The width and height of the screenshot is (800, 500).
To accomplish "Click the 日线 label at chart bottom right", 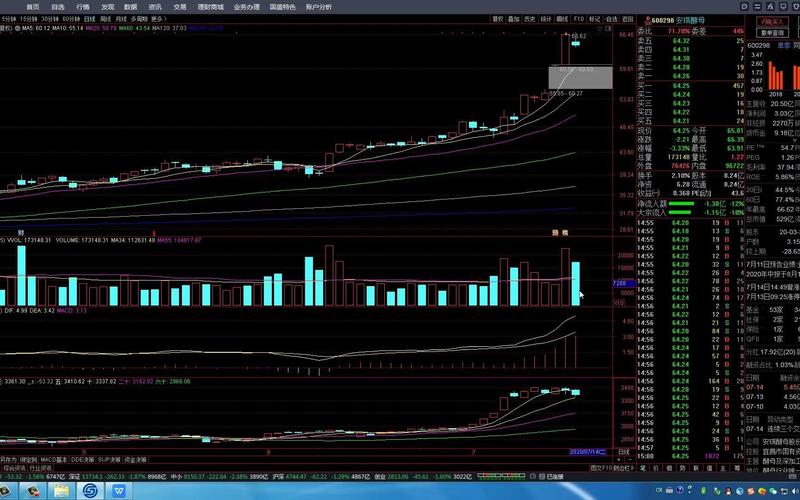I will (624, 452).
